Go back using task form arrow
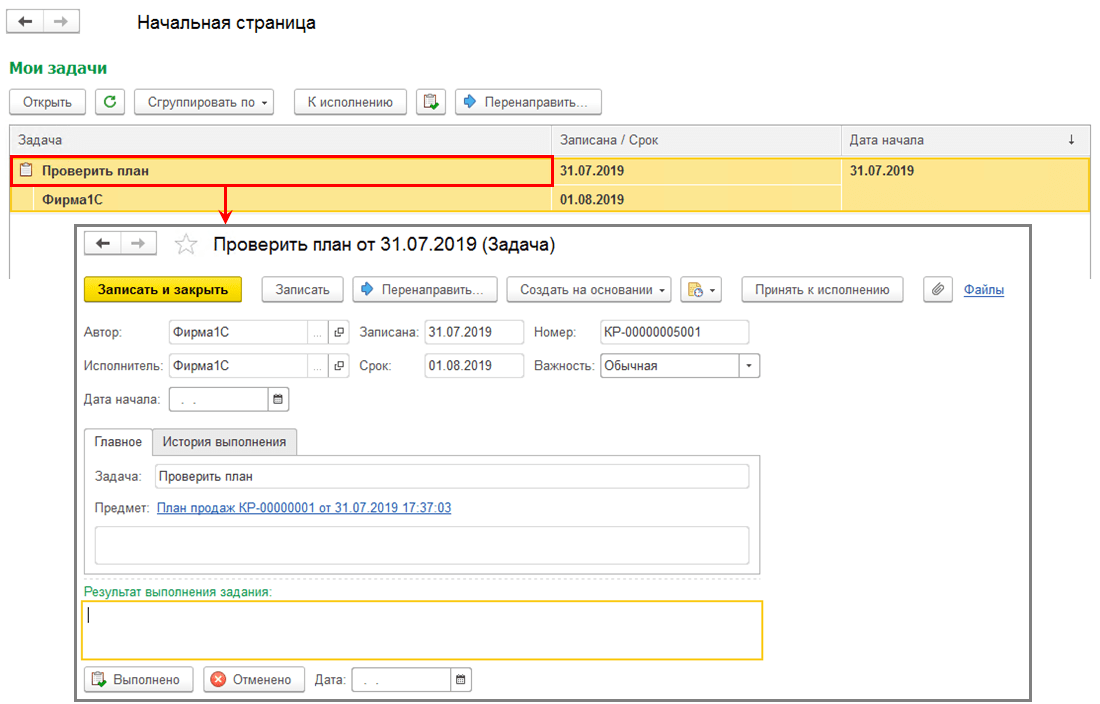This screenshot has width=1100, height=704. click(103, 243)
